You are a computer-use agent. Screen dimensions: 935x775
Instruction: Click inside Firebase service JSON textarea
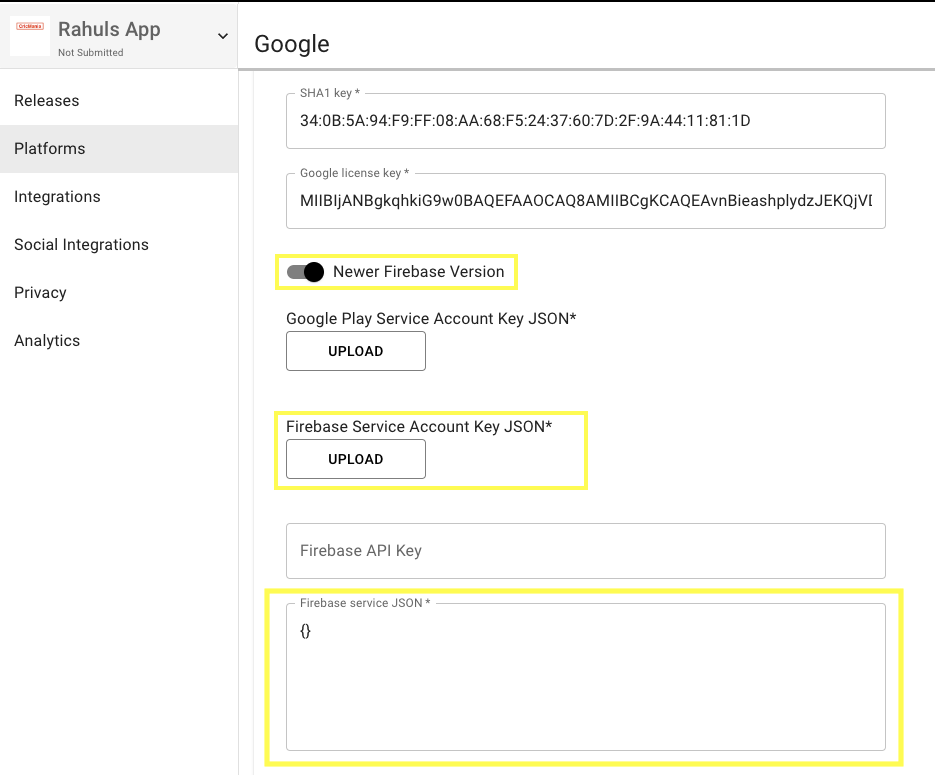[x=586, y=677]
